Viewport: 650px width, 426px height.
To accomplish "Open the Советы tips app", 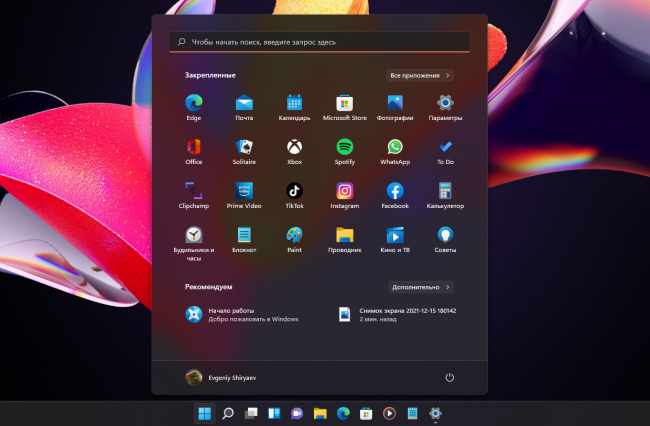I will [x=445, y=240].
